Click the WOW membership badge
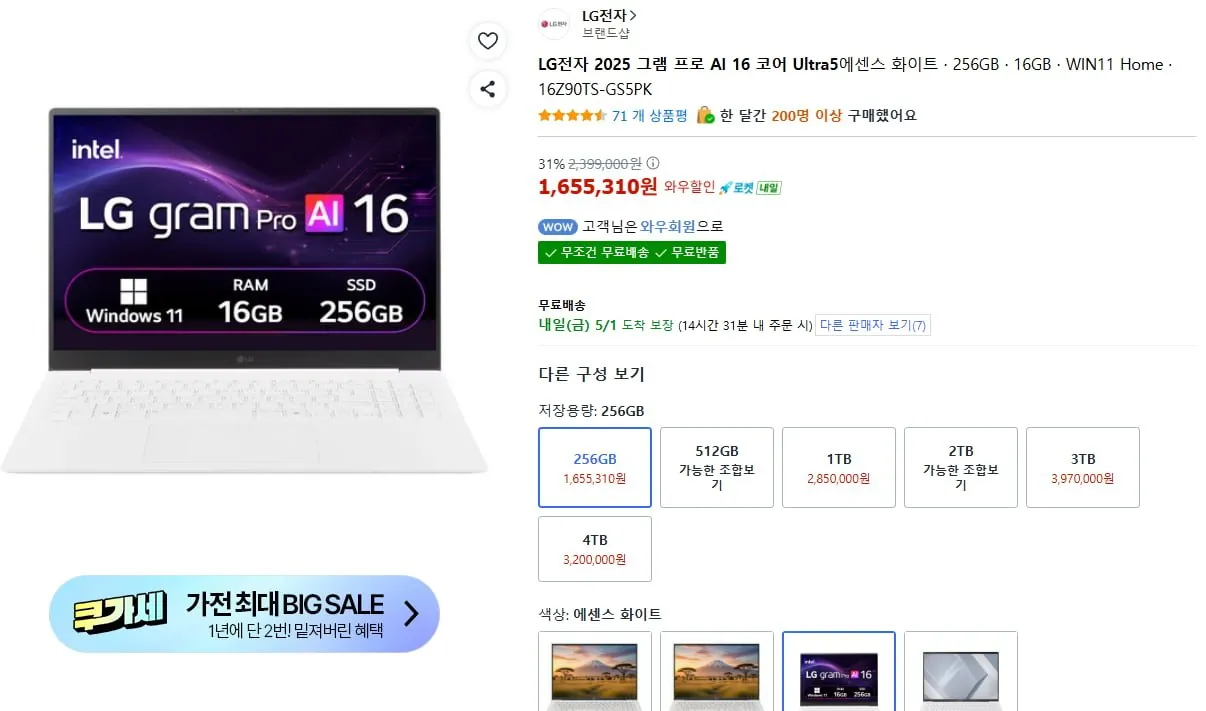1206x711 pixels. [x=557, y=227]
